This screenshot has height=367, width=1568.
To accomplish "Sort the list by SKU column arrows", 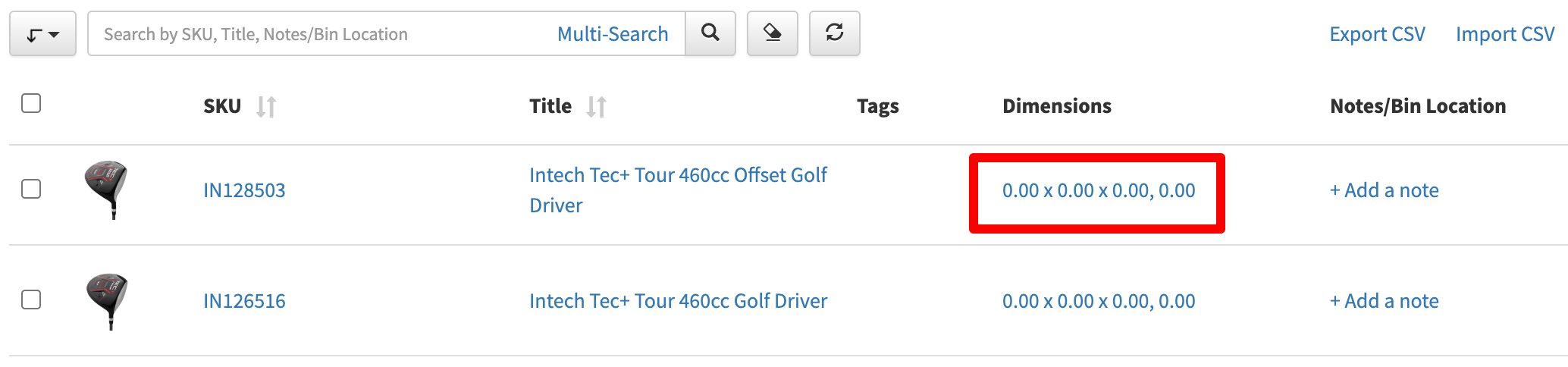I will click(266, 106).
